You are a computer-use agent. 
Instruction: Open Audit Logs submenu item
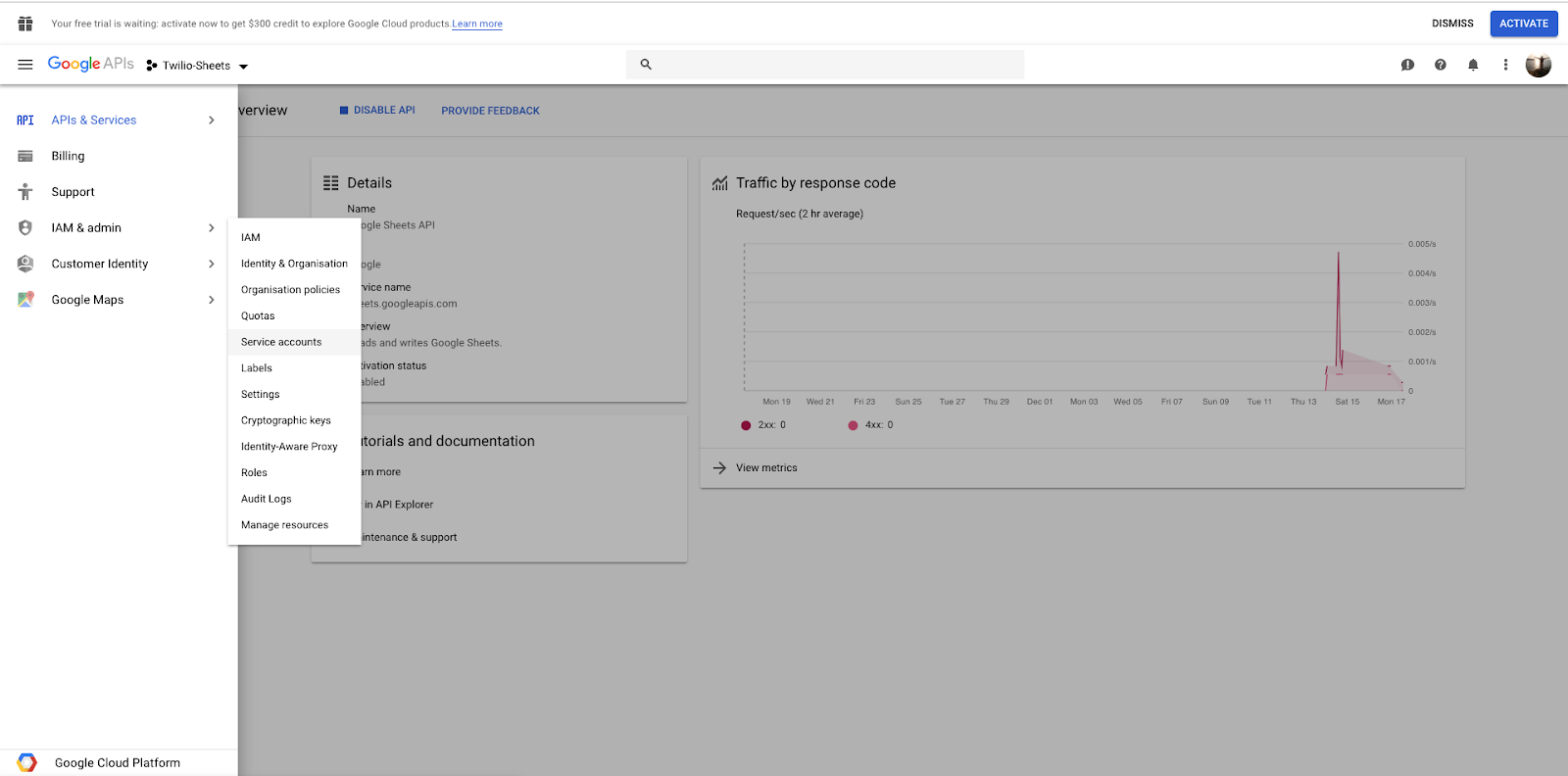coord(294,499)
